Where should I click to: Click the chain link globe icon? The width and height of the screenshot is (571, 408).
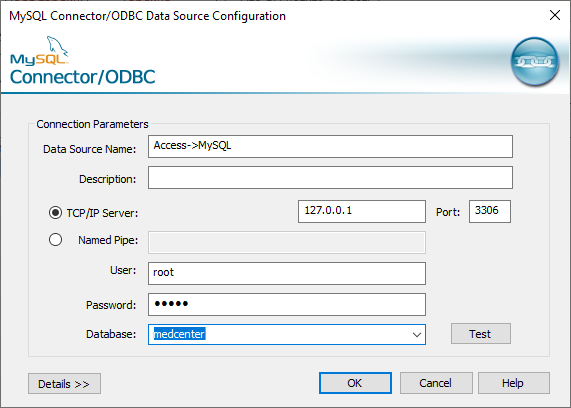pos(535,61)
